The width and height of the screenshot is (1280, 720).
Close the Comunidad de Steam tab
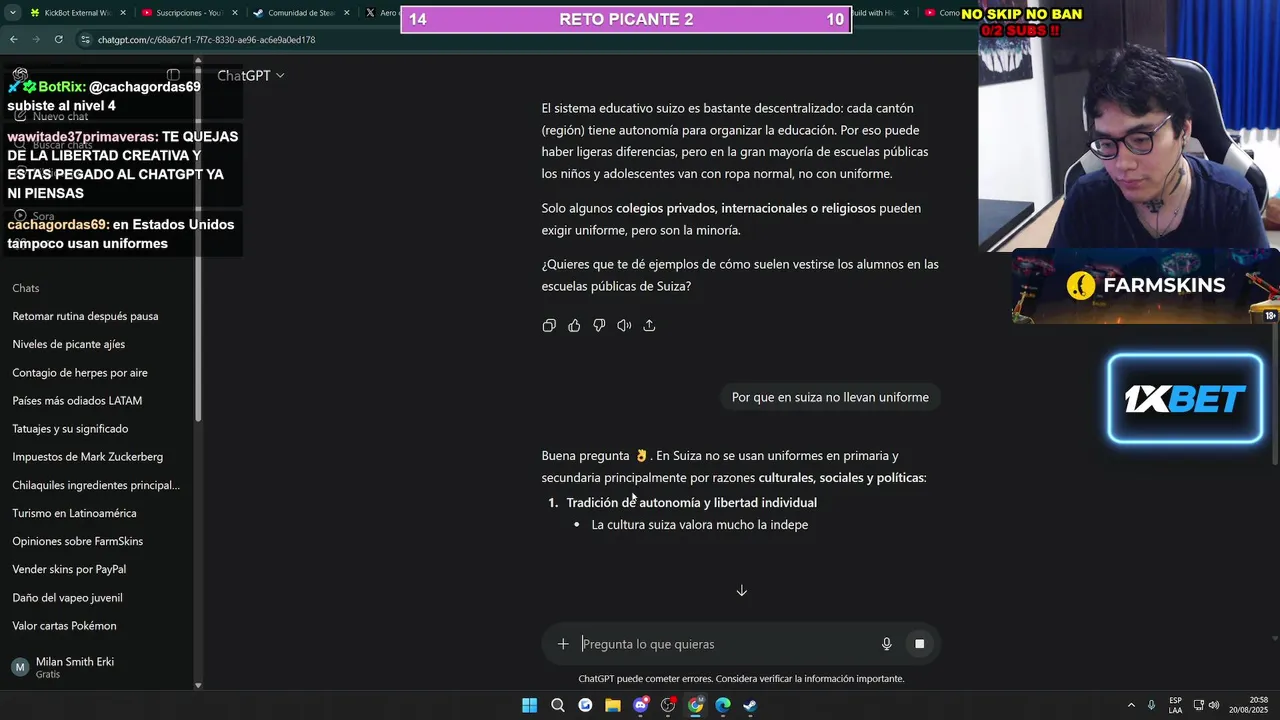click(347, 13)
